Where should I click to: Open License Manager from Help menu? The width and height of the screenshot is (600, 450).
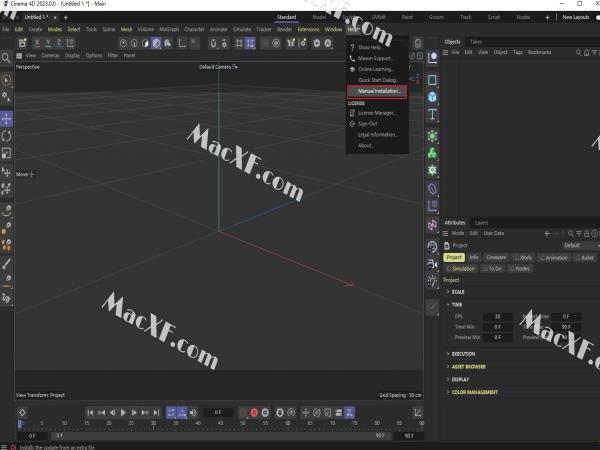coord(377,113)
